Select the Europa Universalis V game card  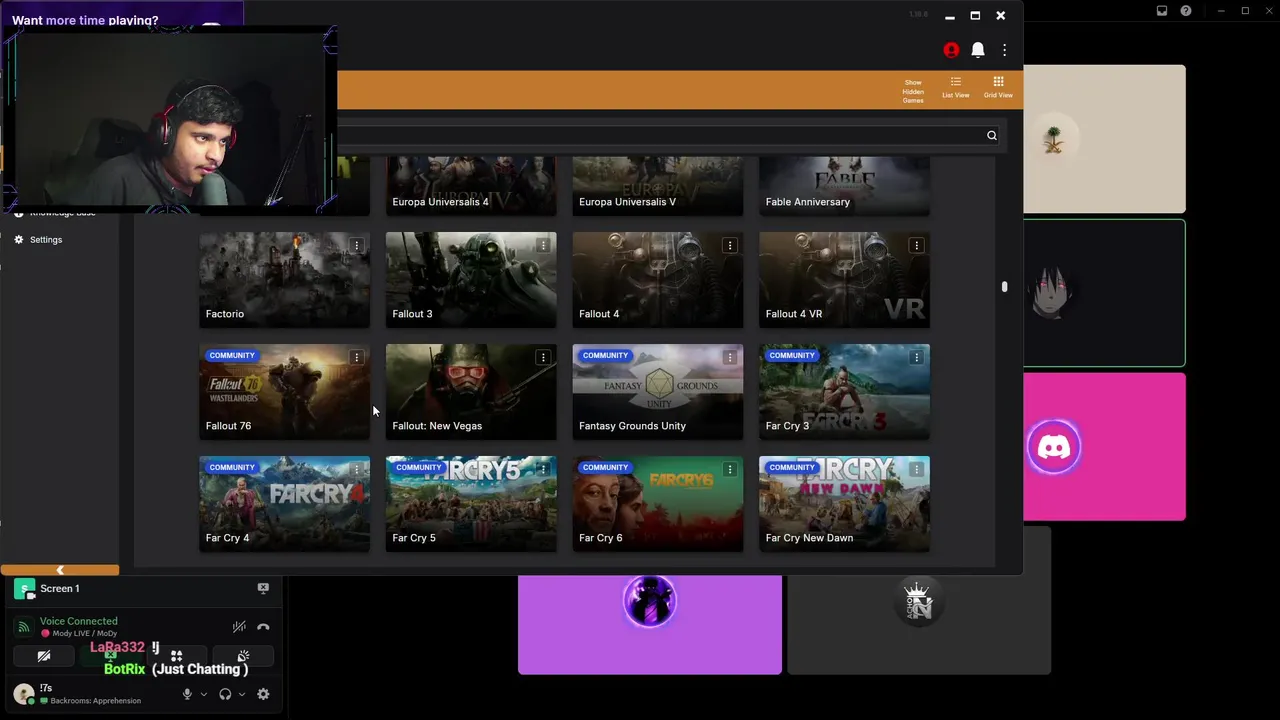point(658,186)
